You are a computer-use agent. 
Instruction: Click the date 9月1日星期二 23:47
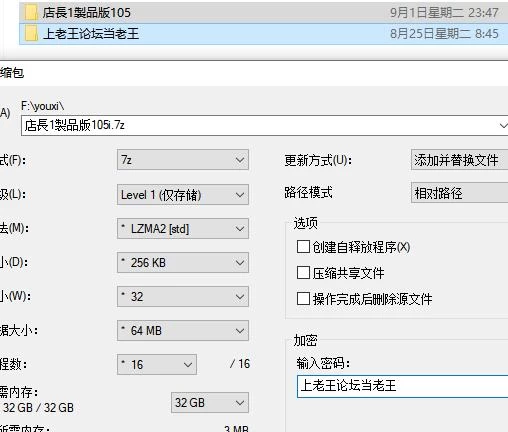[x=444, y=13]
